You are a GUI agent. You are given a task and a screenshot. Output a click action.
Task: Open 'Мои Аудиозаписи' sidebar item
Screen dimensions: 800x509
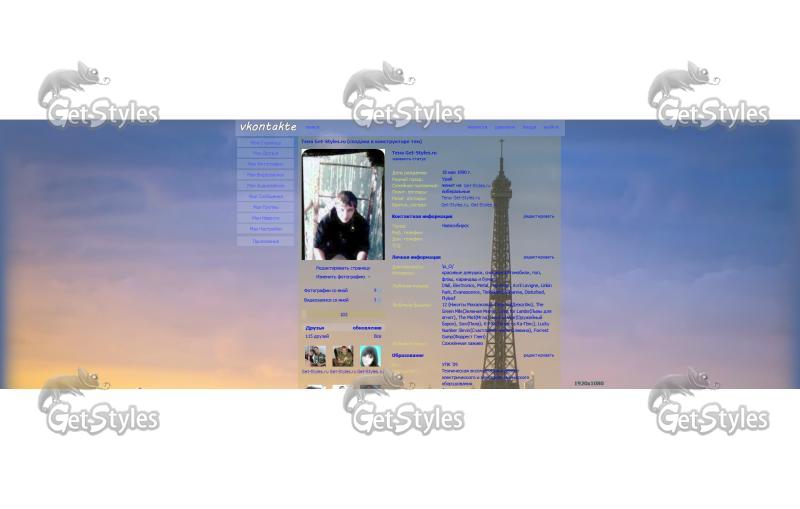click(x=266, y=186)
